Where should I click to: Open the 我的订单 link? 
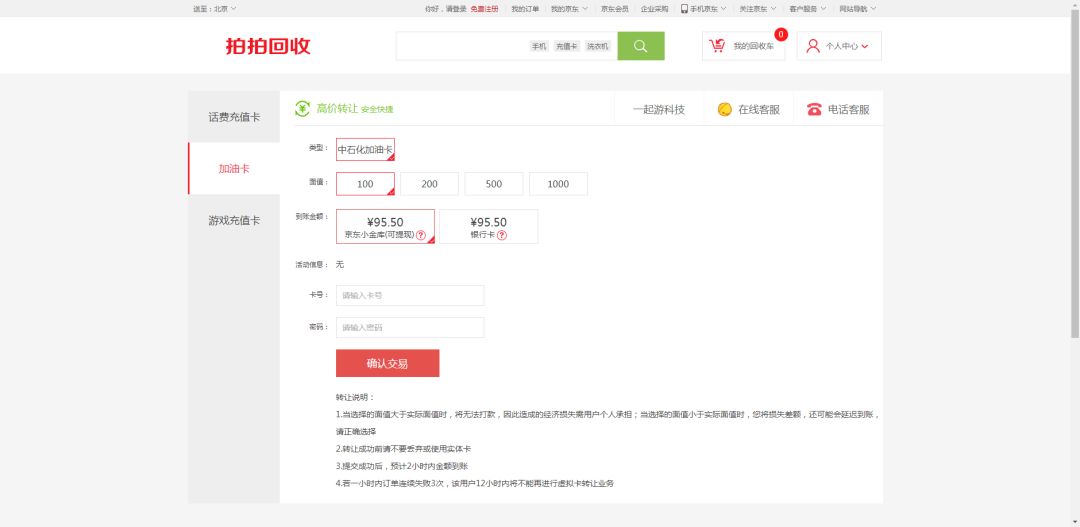525,9
